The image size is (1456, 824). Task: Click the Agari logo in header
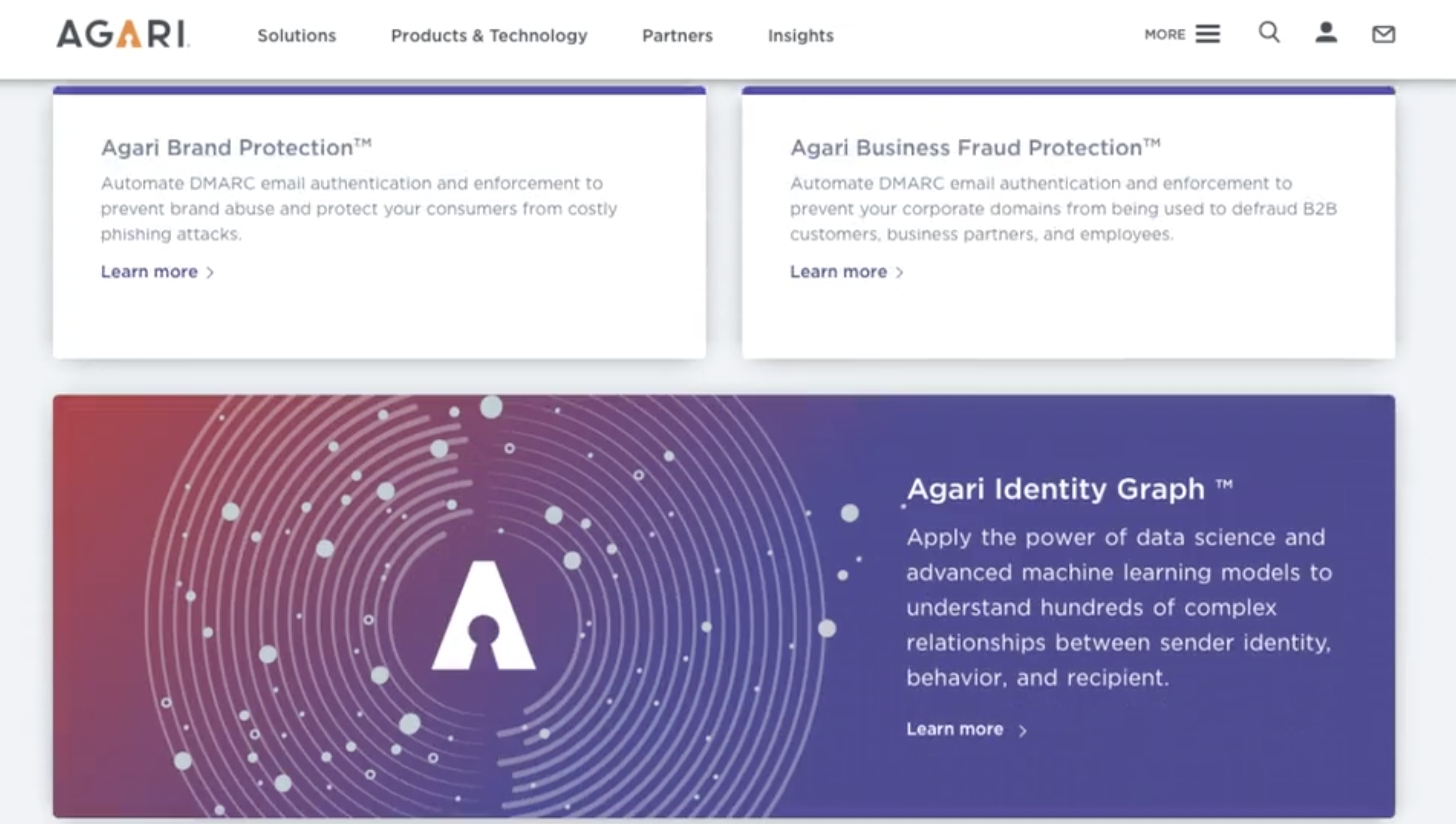click(123, 34)
